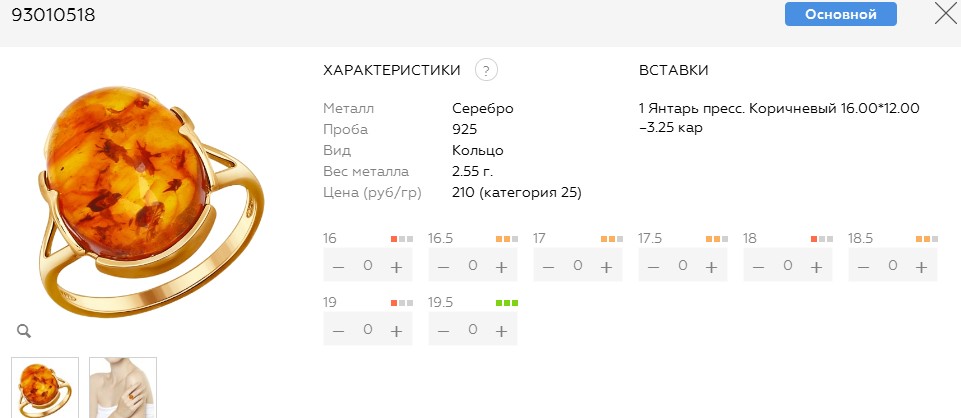Reduce quantity for size 18.5

click(864, 267)
